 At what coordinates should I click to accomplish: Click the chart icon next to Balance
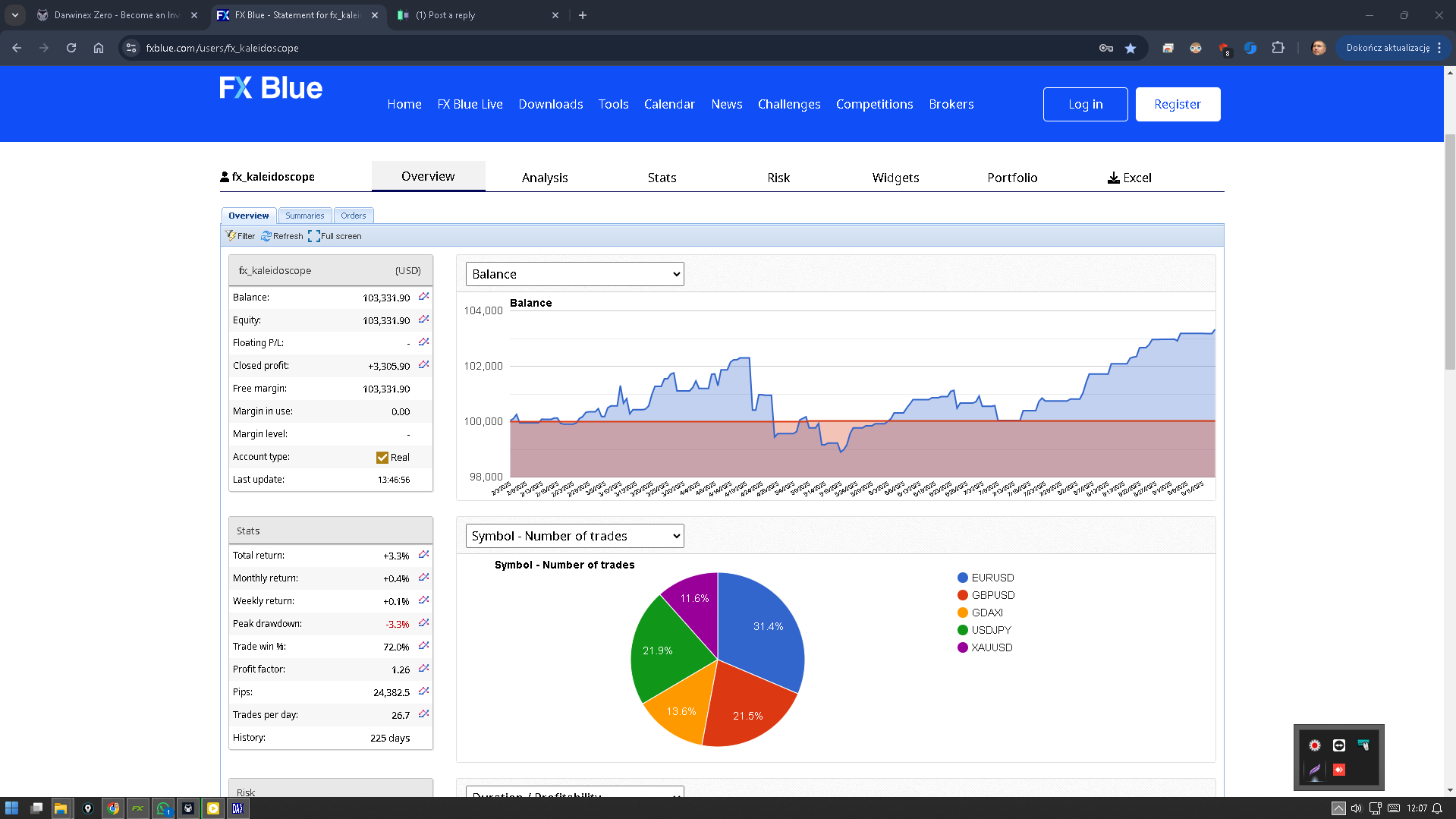(423, 297)
